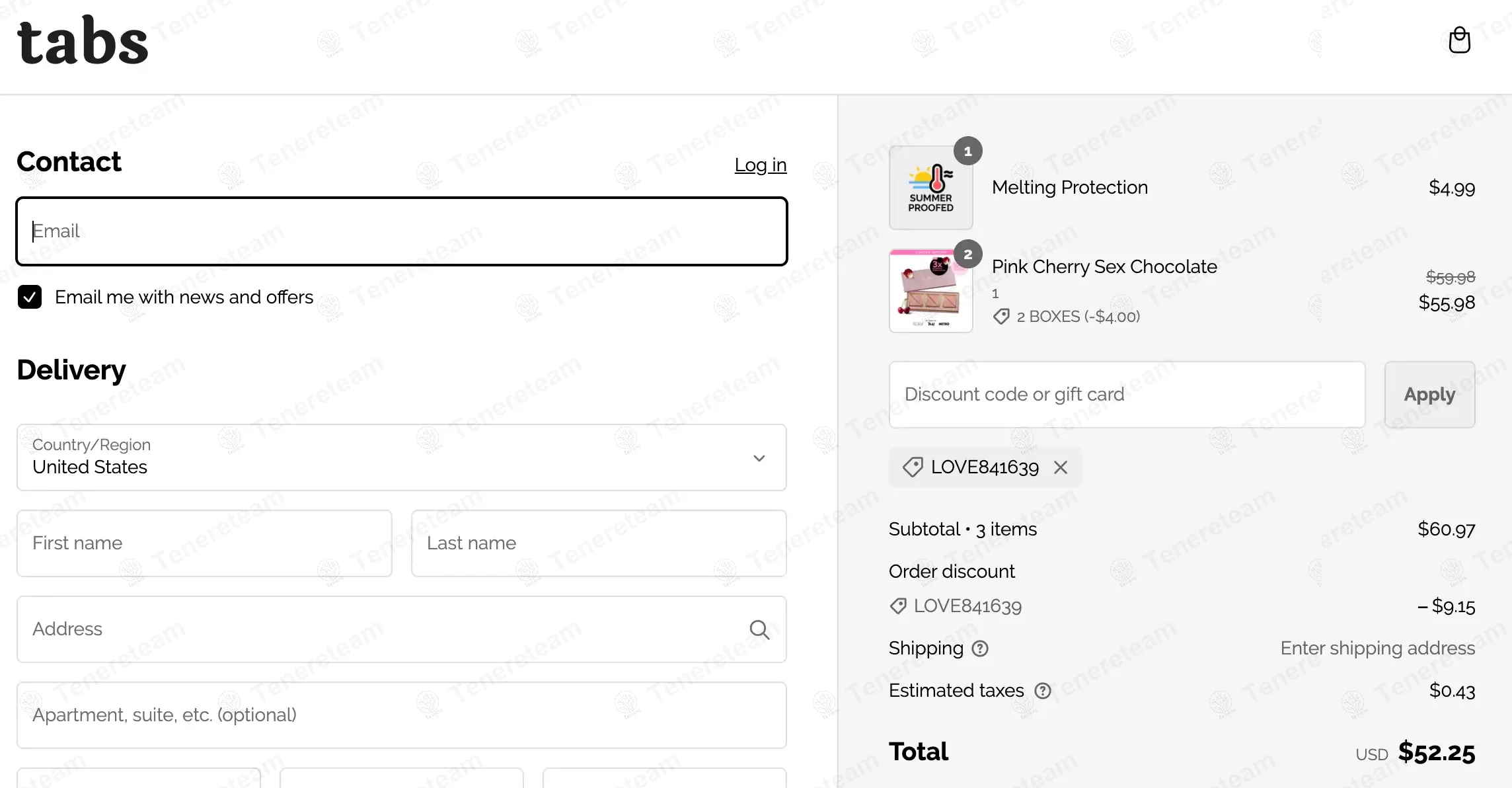Click the Pink Cherry Sex Chocolate thumbnail
This screenshot has width=1512, height=788.
[930, 291]
